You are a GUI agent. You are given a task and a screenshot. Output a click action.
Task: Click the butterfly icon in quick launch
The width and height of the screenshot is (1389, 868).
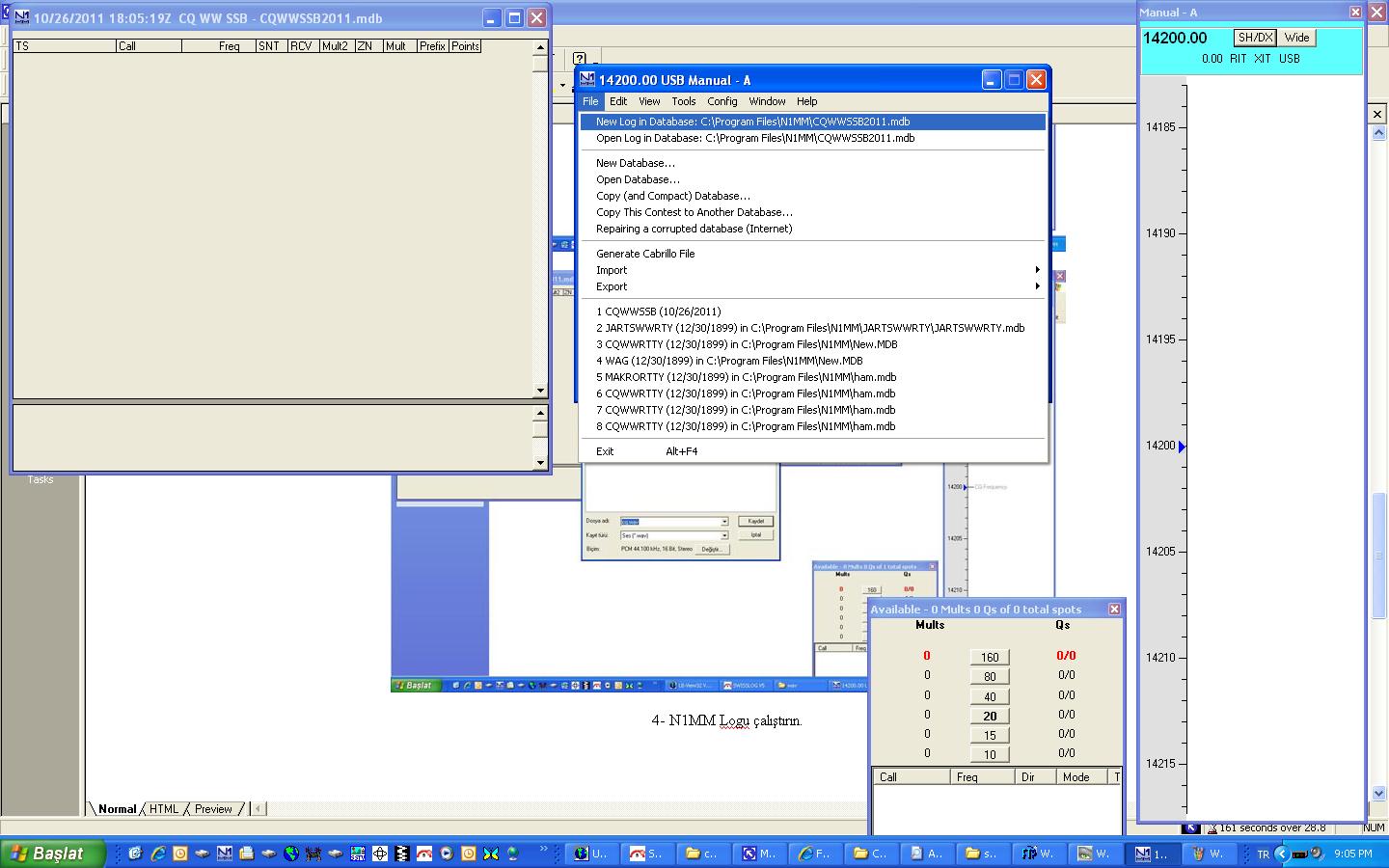pyautogui.click(x=491, y=854)
